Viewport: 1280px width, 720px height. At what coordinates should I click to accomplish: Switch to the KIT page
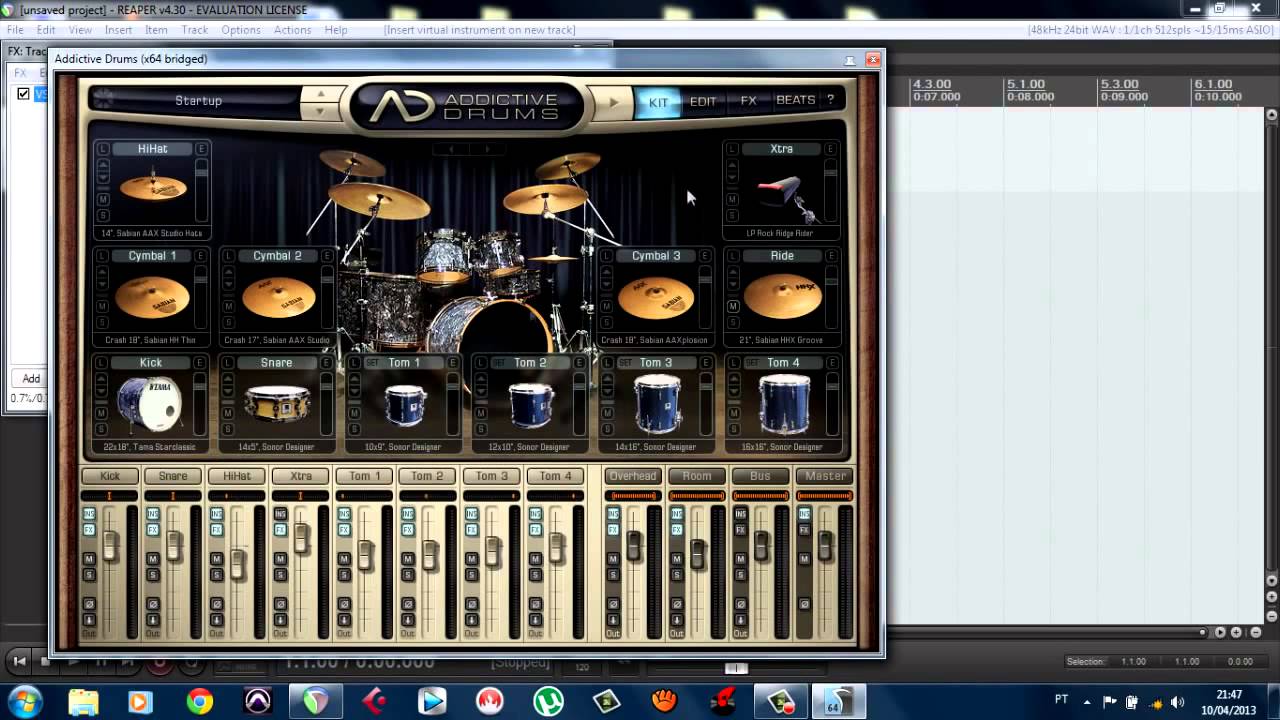coord(658,101)
